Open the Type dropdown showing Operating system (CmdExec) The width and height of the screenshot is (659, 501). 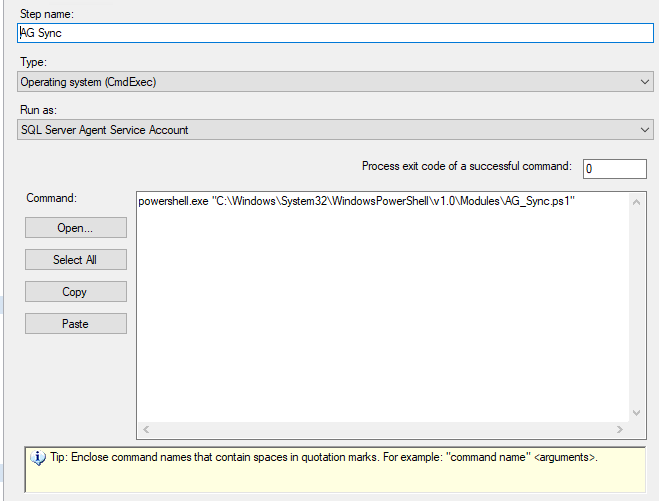[x=335, y=82]
